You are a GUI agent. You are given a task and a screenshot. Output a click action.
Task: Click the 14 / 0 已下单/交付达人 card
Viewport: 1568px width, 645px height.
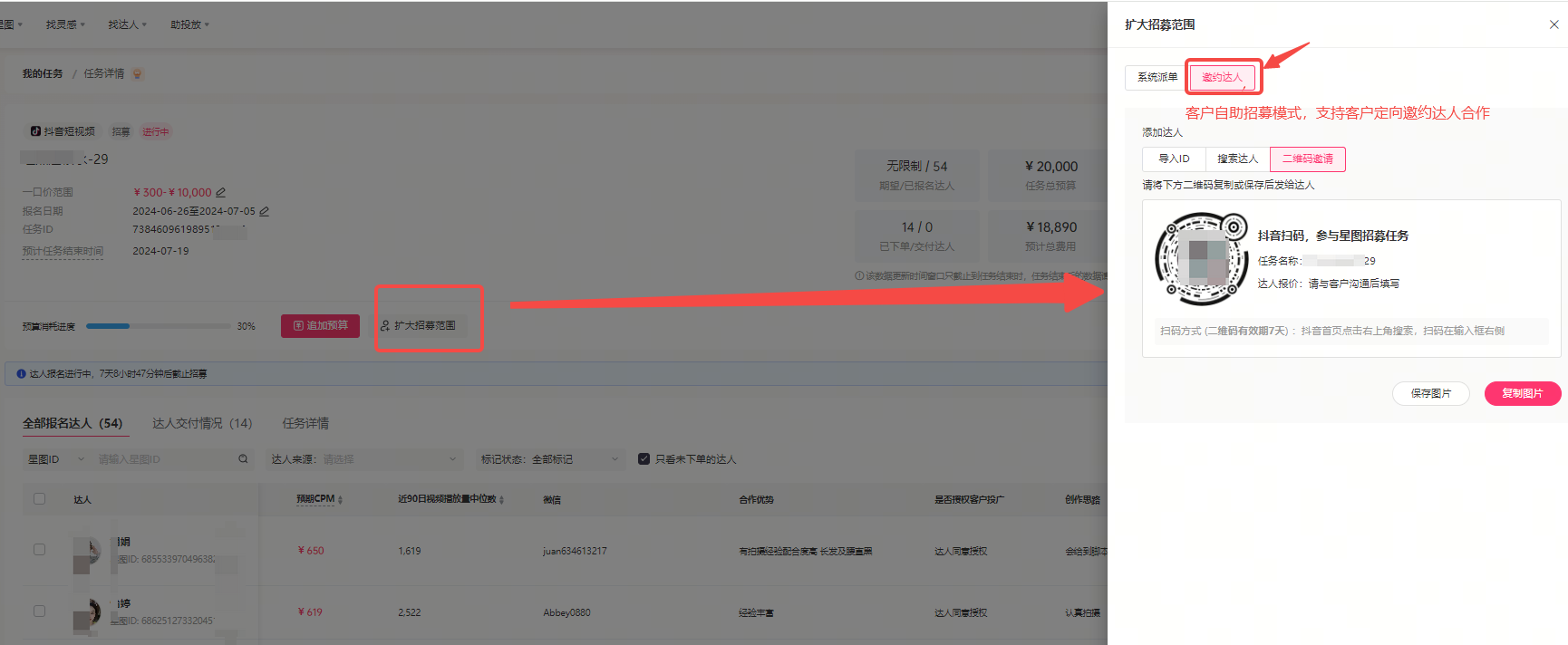point(917,236)
